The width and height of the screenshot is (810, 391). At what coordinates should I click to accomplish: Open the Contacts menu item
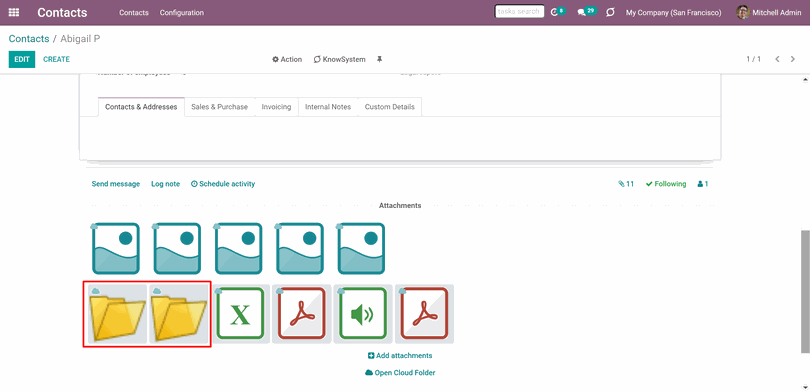[x=134, y=12]
